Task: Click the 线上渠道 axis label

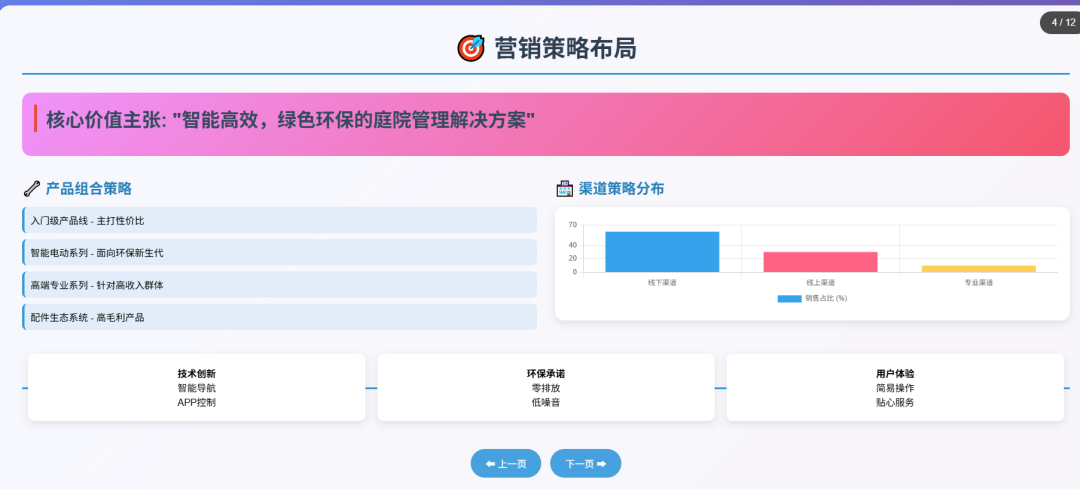Action: coord(820,282)
